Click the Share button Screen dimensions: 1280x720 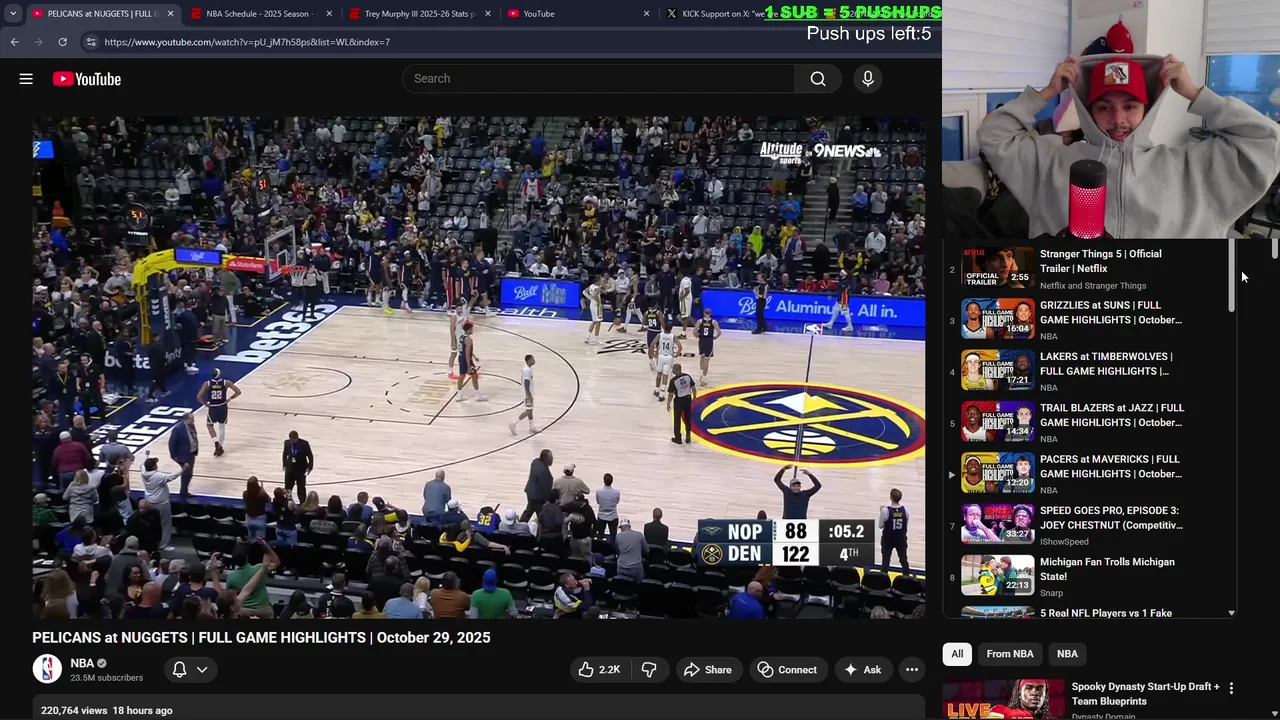click(707, 670)
